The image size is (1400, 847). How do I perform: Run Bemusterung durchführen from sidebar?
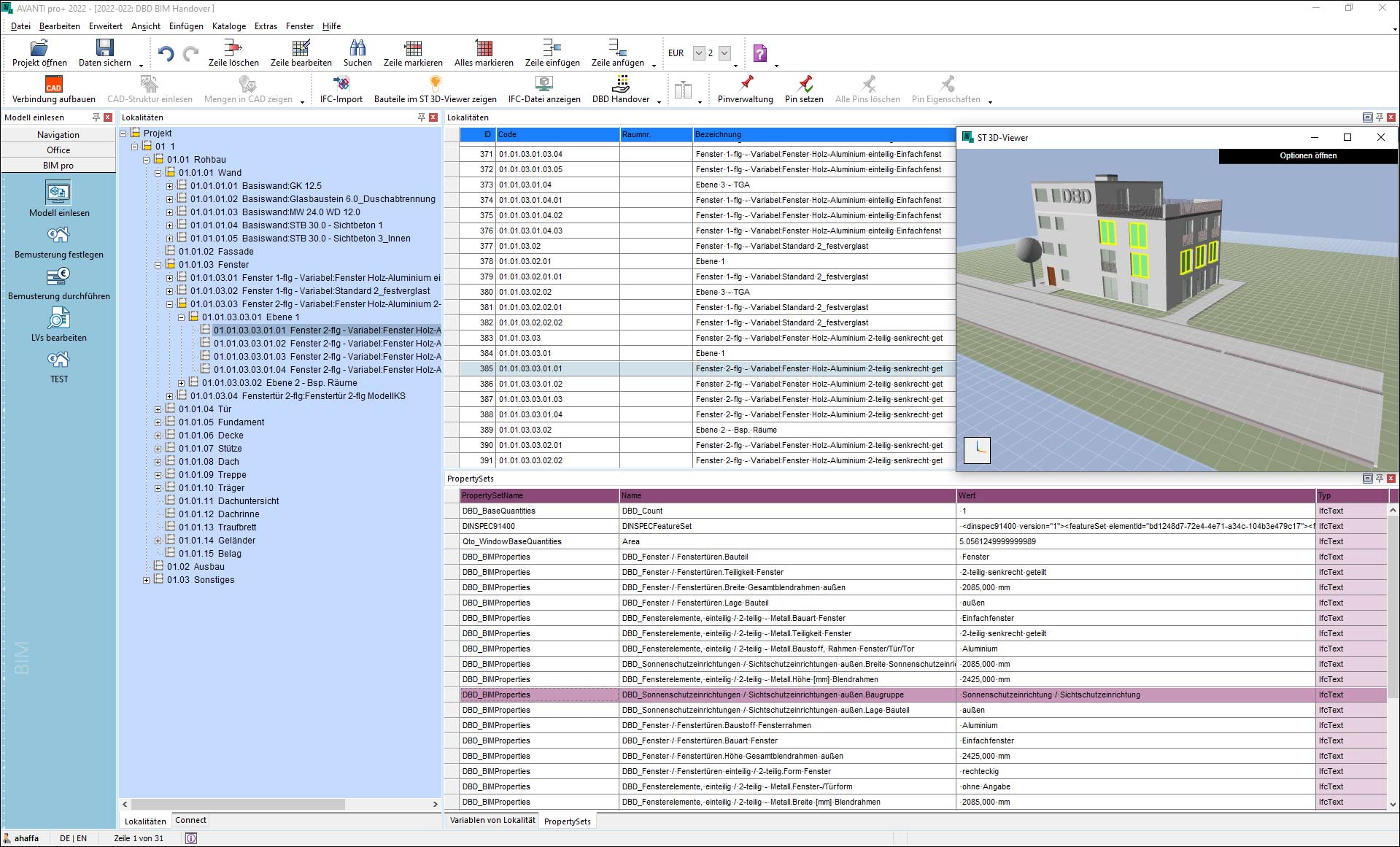(58, 276)
